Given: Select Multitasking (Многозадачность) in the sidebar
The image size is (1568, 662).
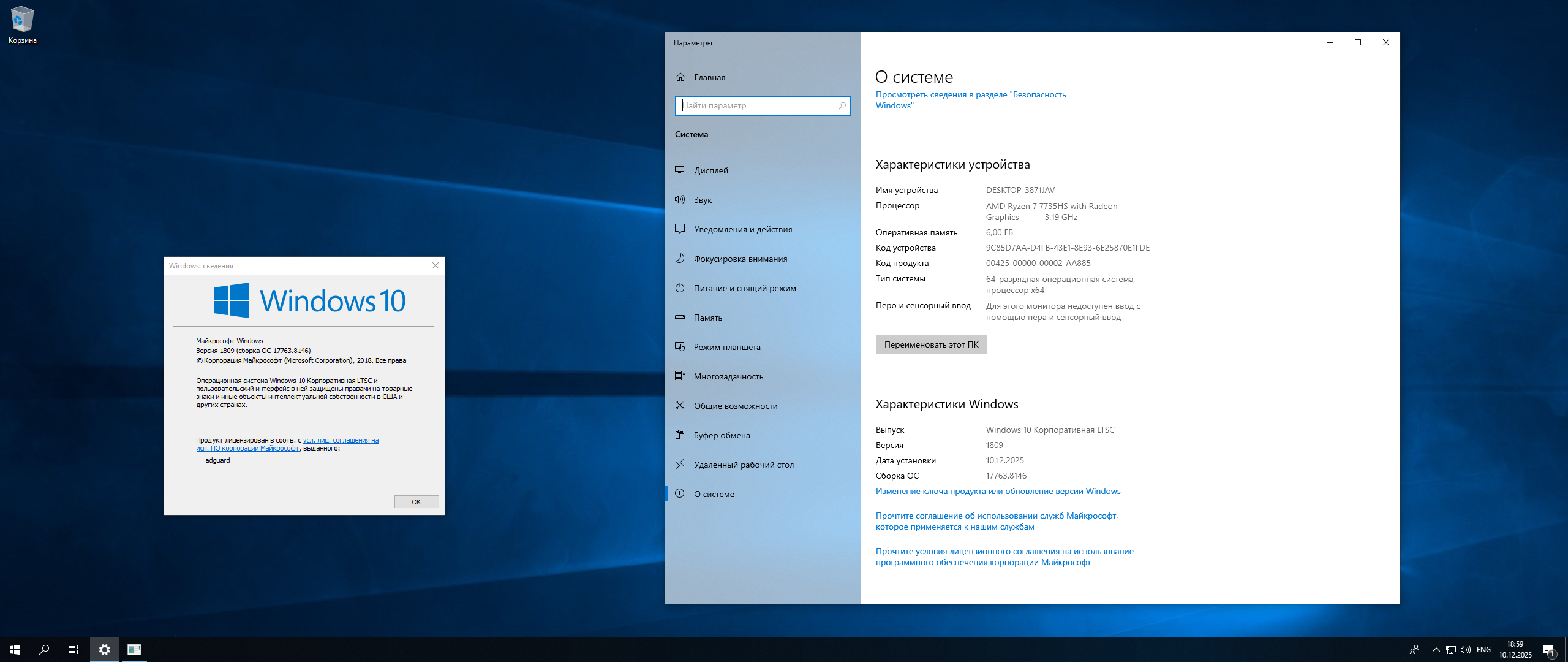Looking at the screenshot, I should tap(728, 376).
